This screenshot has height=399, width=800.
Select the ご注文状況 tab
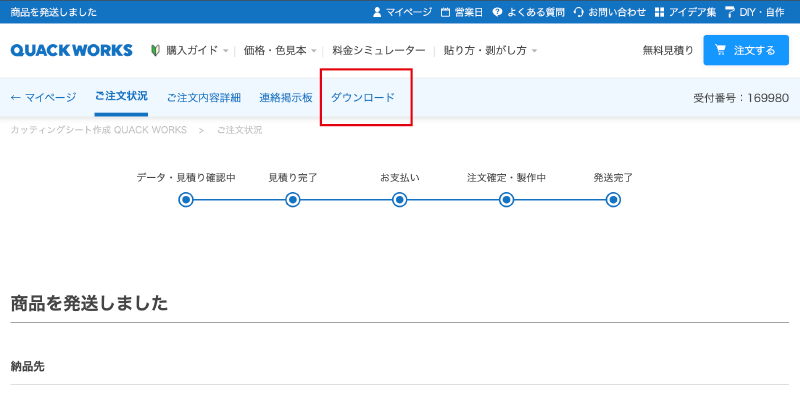coord(121,96)
